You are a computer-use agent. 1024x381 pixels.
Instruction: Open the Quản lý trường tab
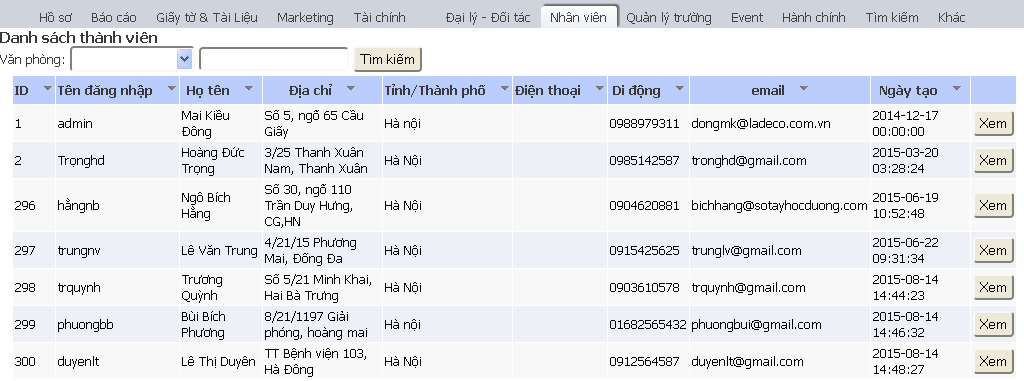669,18
